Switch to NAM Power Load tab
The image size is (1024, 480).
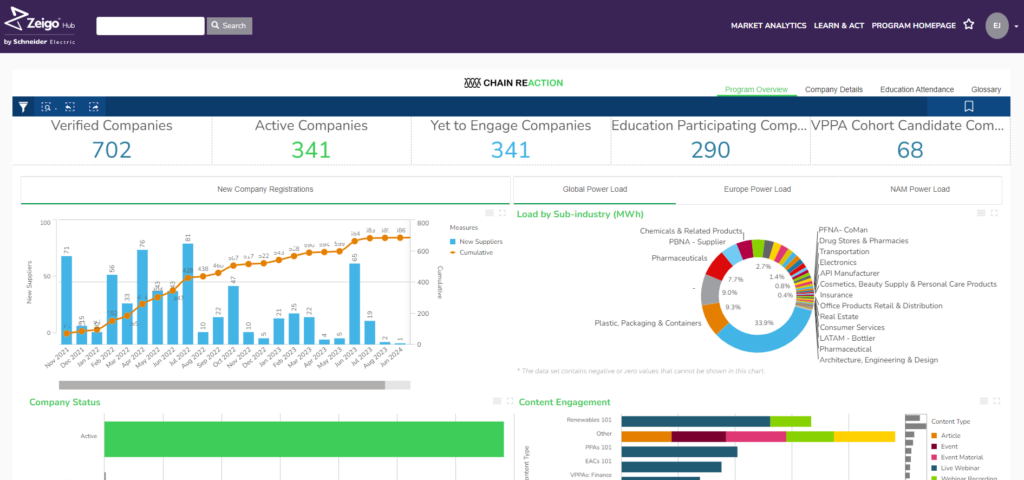click(920, 189)
